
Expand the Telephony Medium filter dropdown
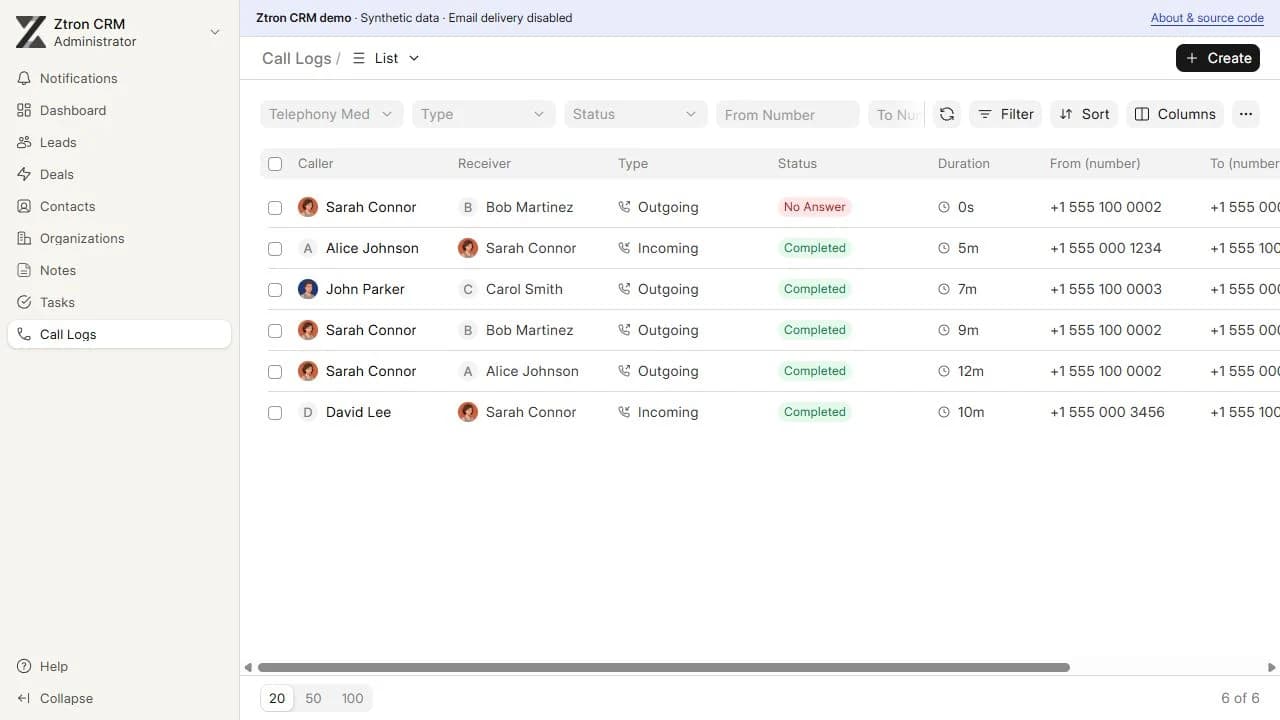(x=332, y=114)
